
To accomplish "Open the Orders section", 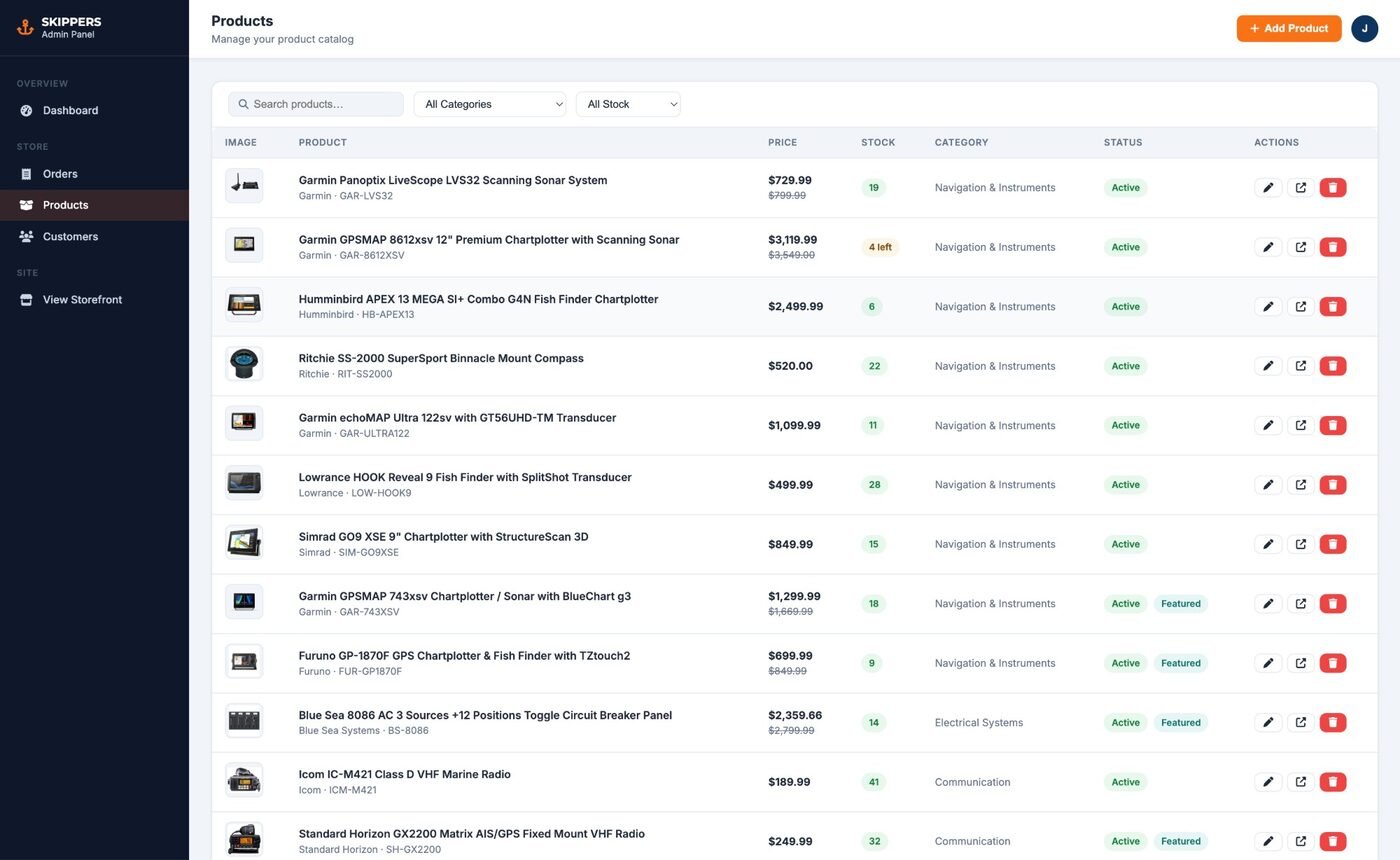I will pos(94,174).
